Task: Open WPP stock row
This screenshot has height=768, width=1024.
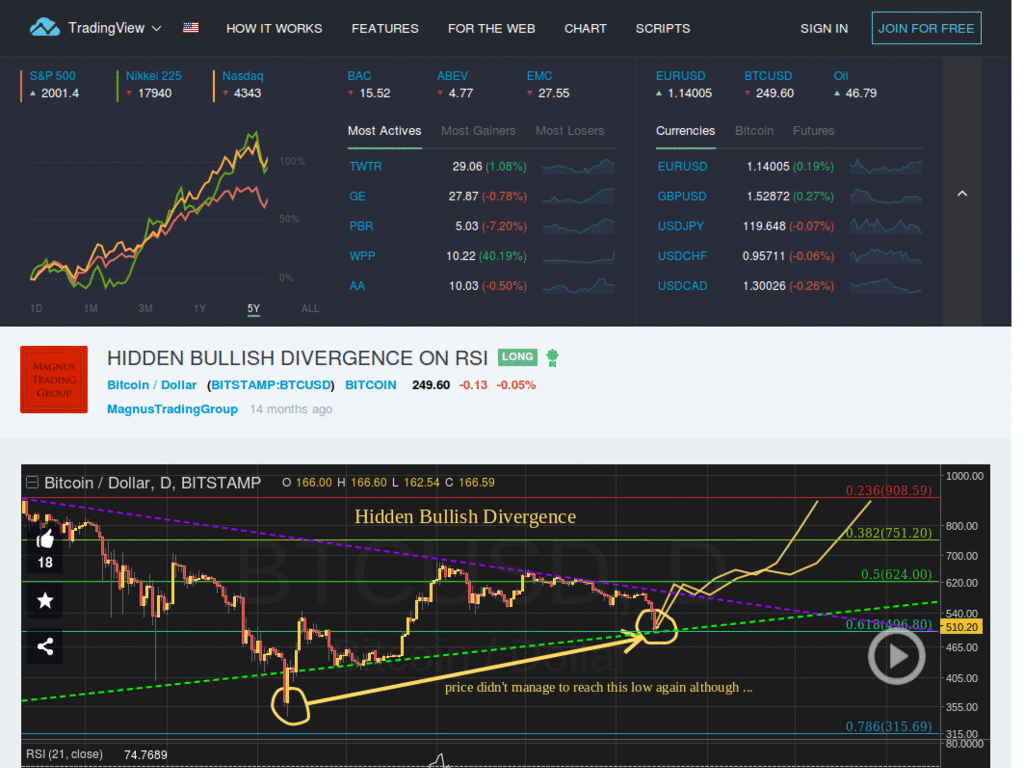Action: (x=482, y=256)
